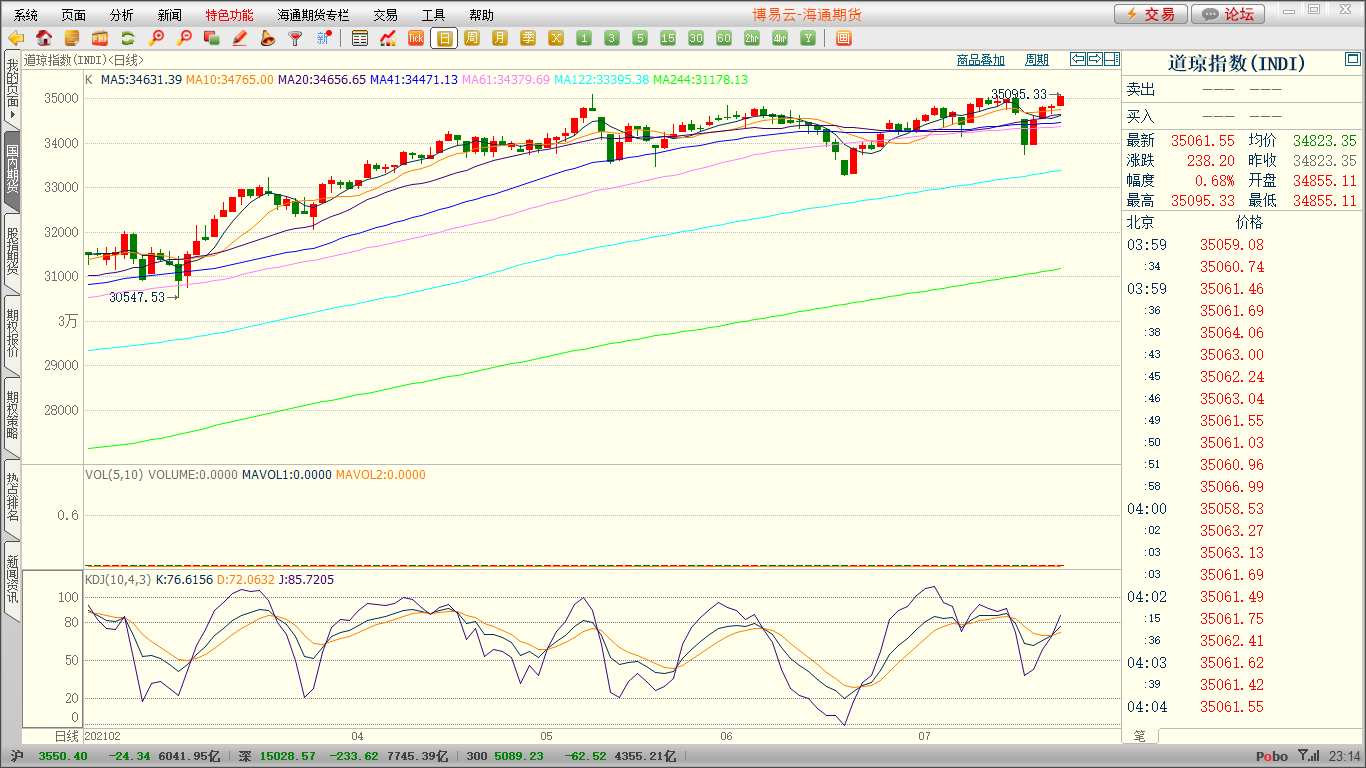Switch to 周 weekly period
The width and height of the screenshot is (1366, 768).
pos(472,39)
